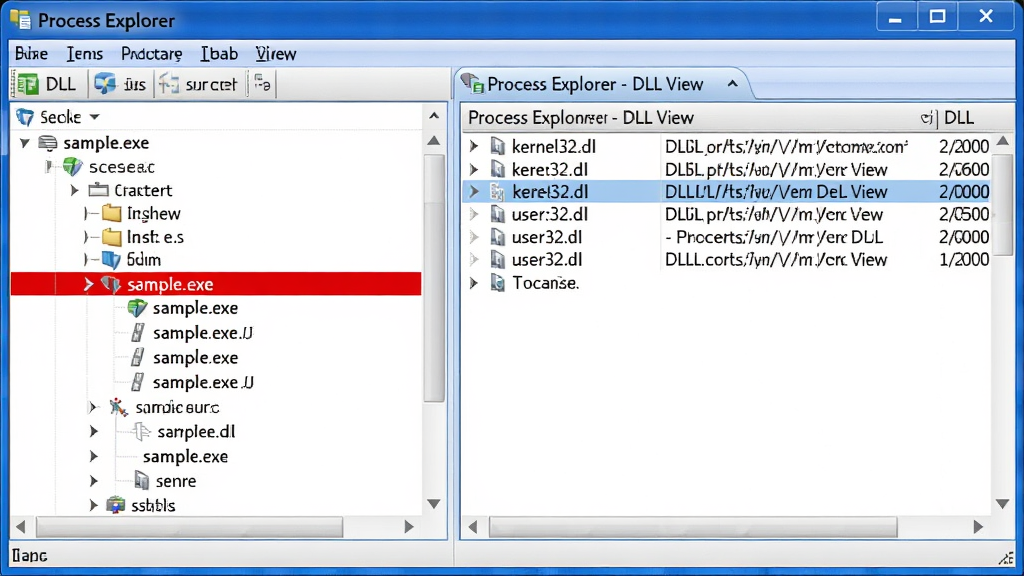Viewport: 1024px width, 576px height.
Task: Collapse the root sample.exe node
Action: (x=25, y=142)
